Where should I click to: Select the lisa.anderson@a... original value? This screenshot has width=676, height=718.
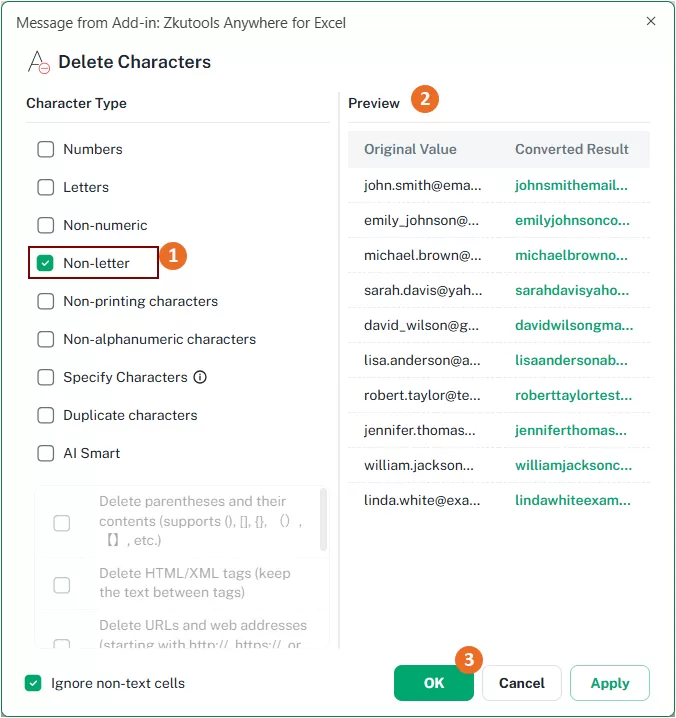pyautogui.click(x=422, y=360)
